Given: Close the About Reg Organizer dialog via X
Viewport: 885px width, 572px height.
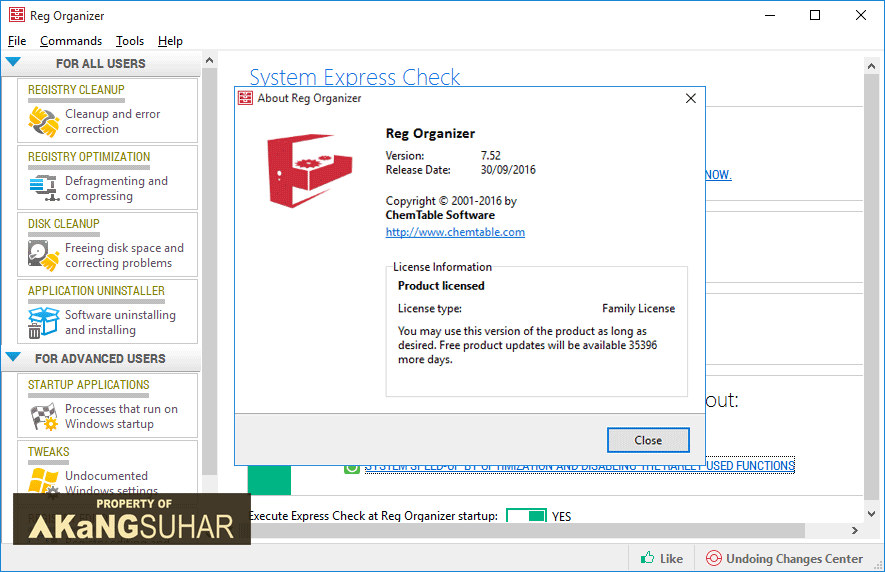Looking at the screenshot, I should (x=690, y=98).
